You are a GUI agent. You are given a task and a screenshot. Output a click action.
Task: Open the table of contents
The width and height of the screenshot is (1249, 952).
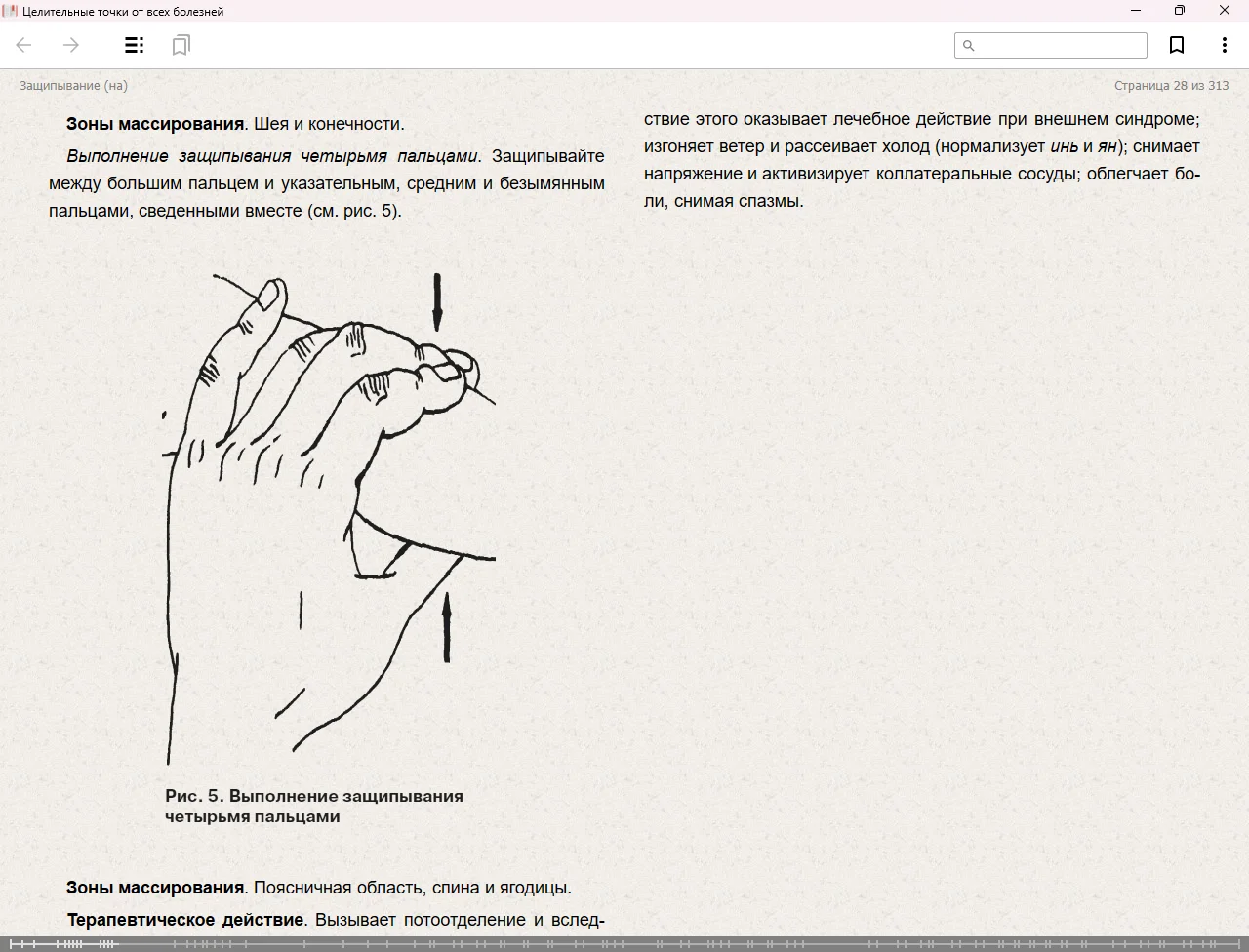point(134,45)
